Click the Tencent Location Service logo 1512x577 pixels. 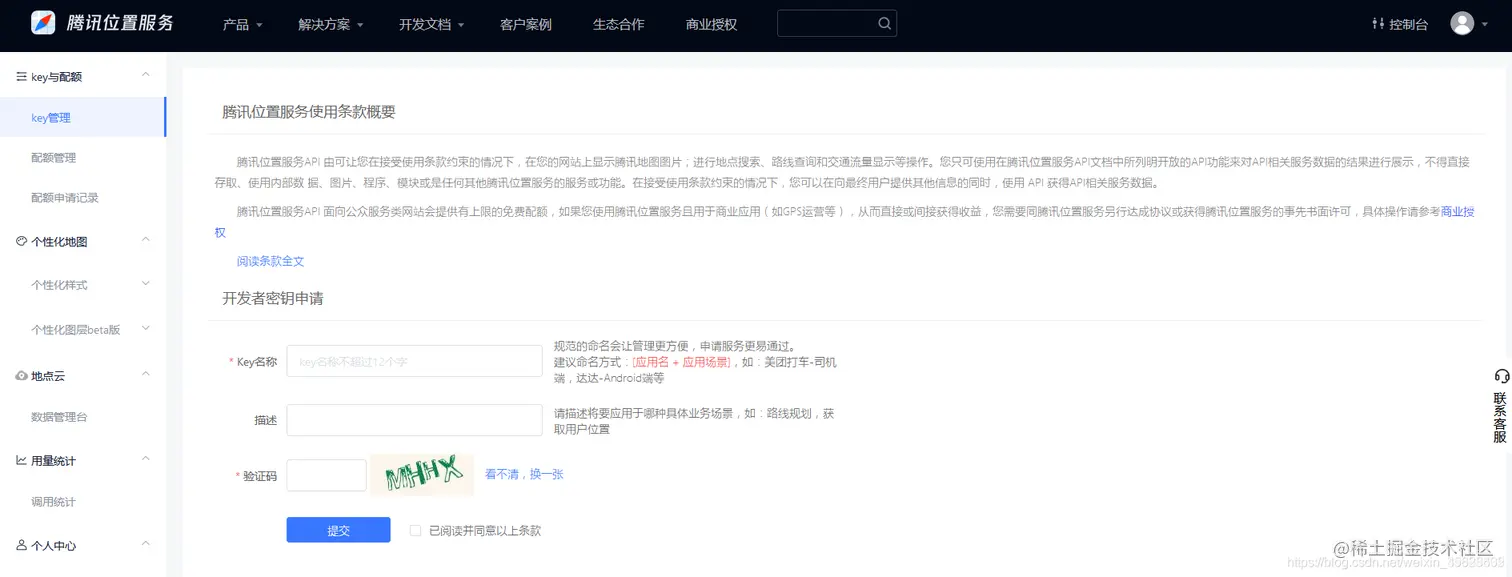[103, 23]
